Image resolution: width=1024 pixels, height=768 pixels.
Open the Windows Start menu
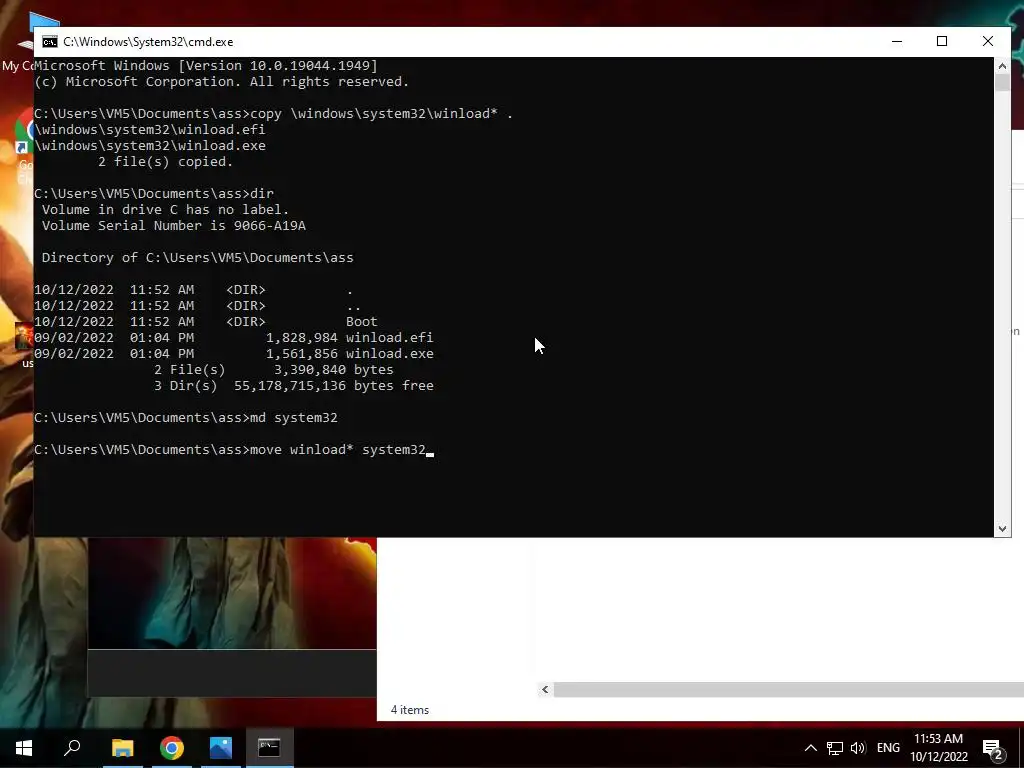click(24, 748)
